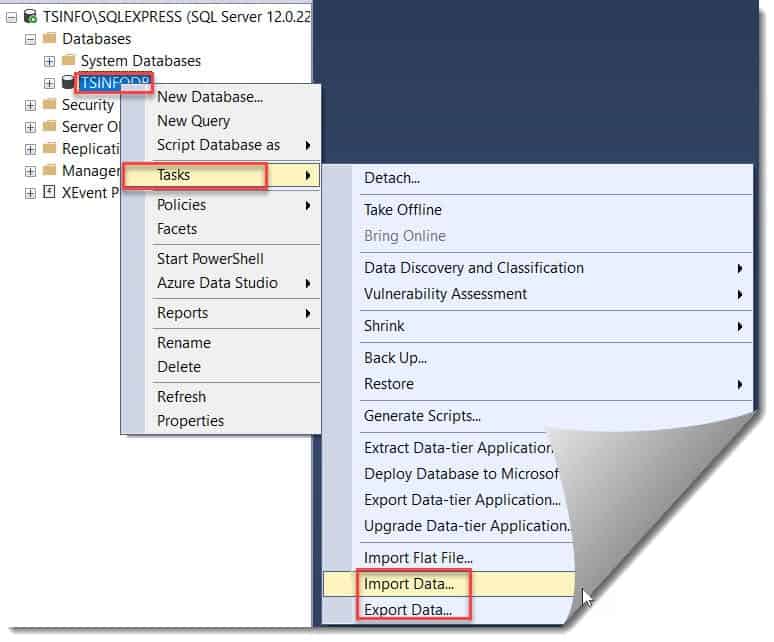
Task: Click the Security folder icon
Action: point(49,104)
